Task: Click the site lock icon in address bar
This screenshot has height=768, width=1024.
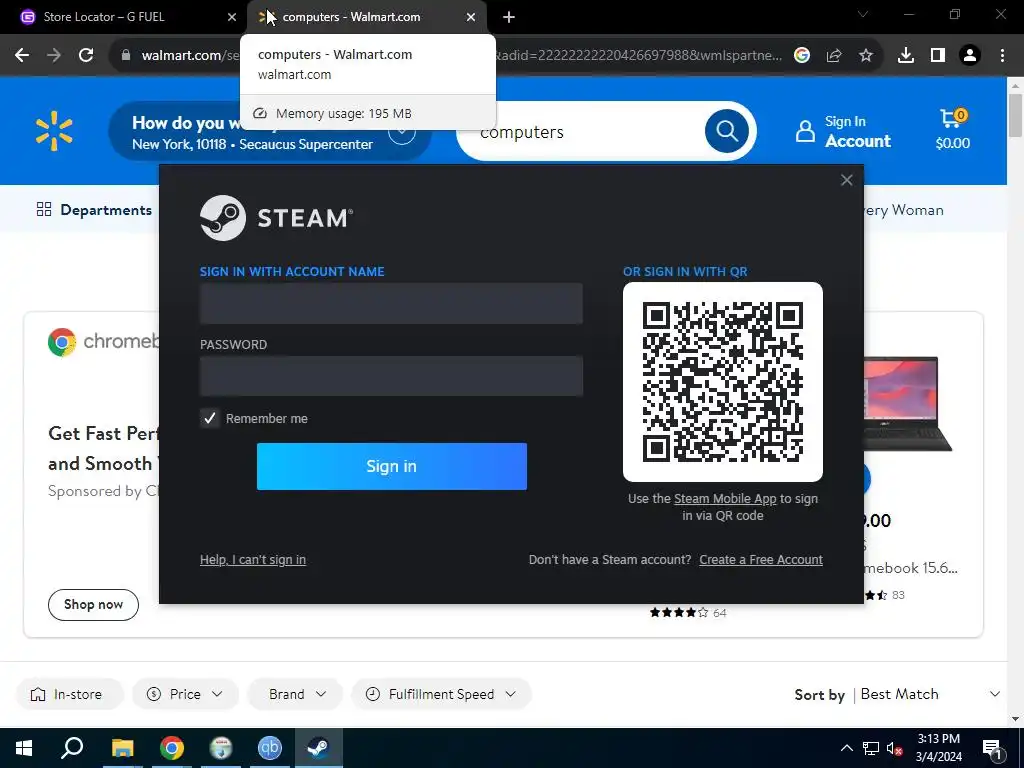Action: click(126, 56)
